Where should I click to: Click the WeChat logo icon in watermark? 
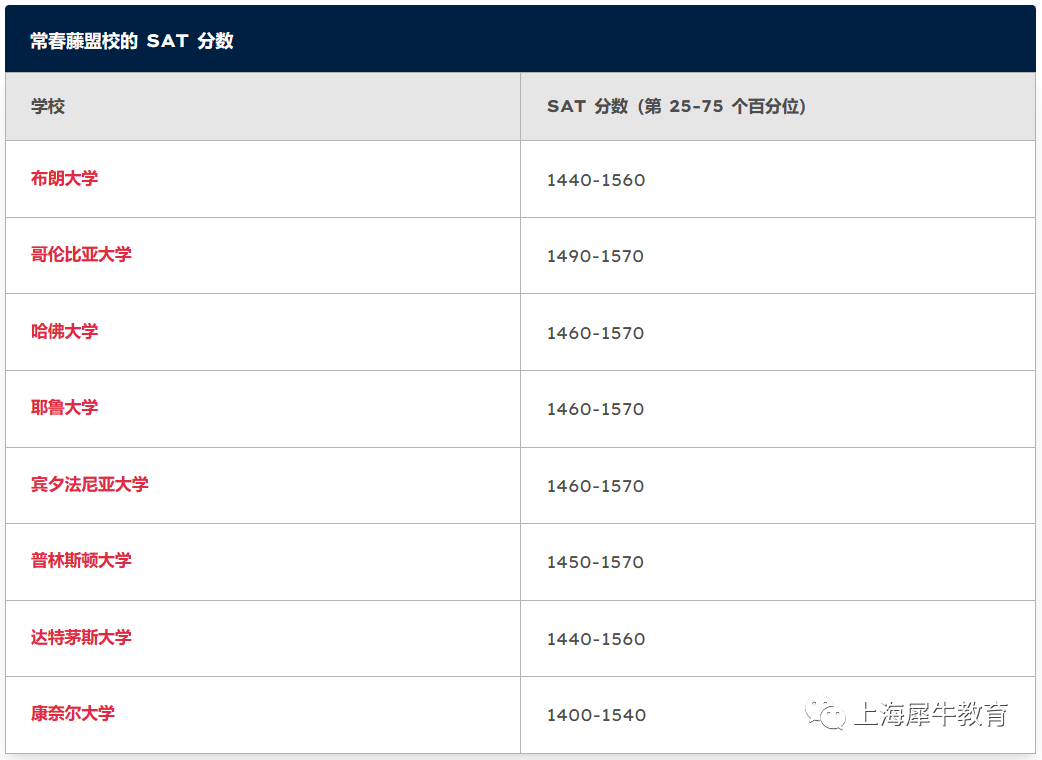(825, 713)
